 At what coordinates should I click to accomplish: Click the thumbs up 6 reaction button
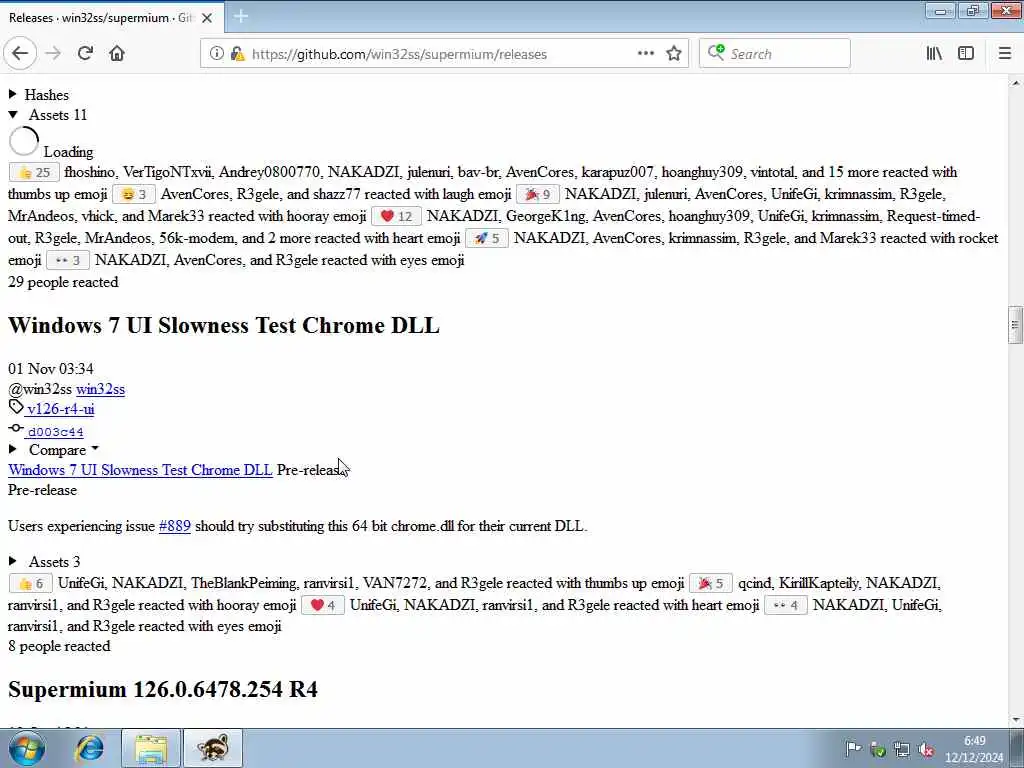(x=31, y=583)
